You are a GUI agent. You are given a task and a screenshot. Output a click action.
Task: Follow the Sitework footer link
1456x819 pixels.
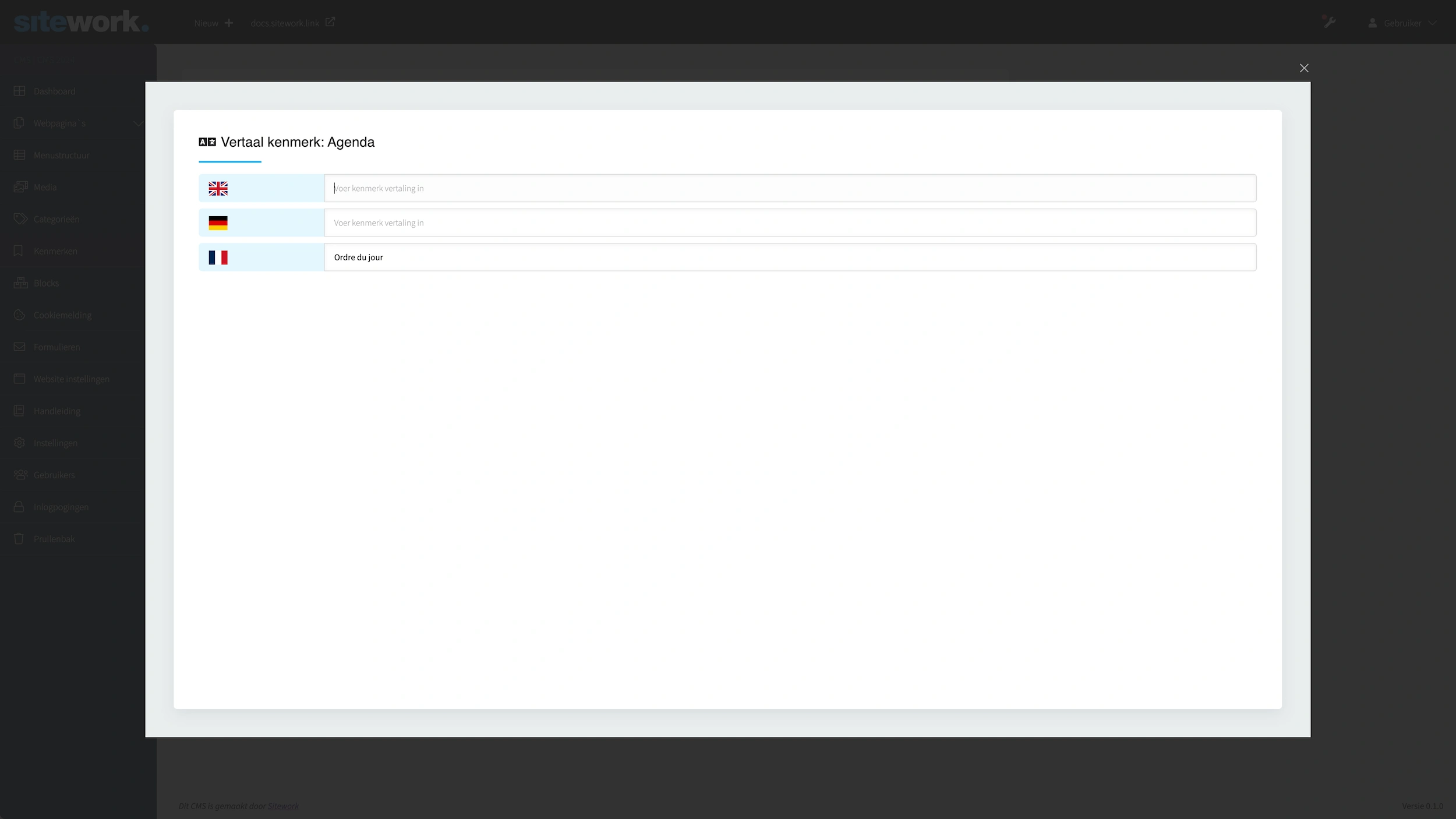point(283,806)
